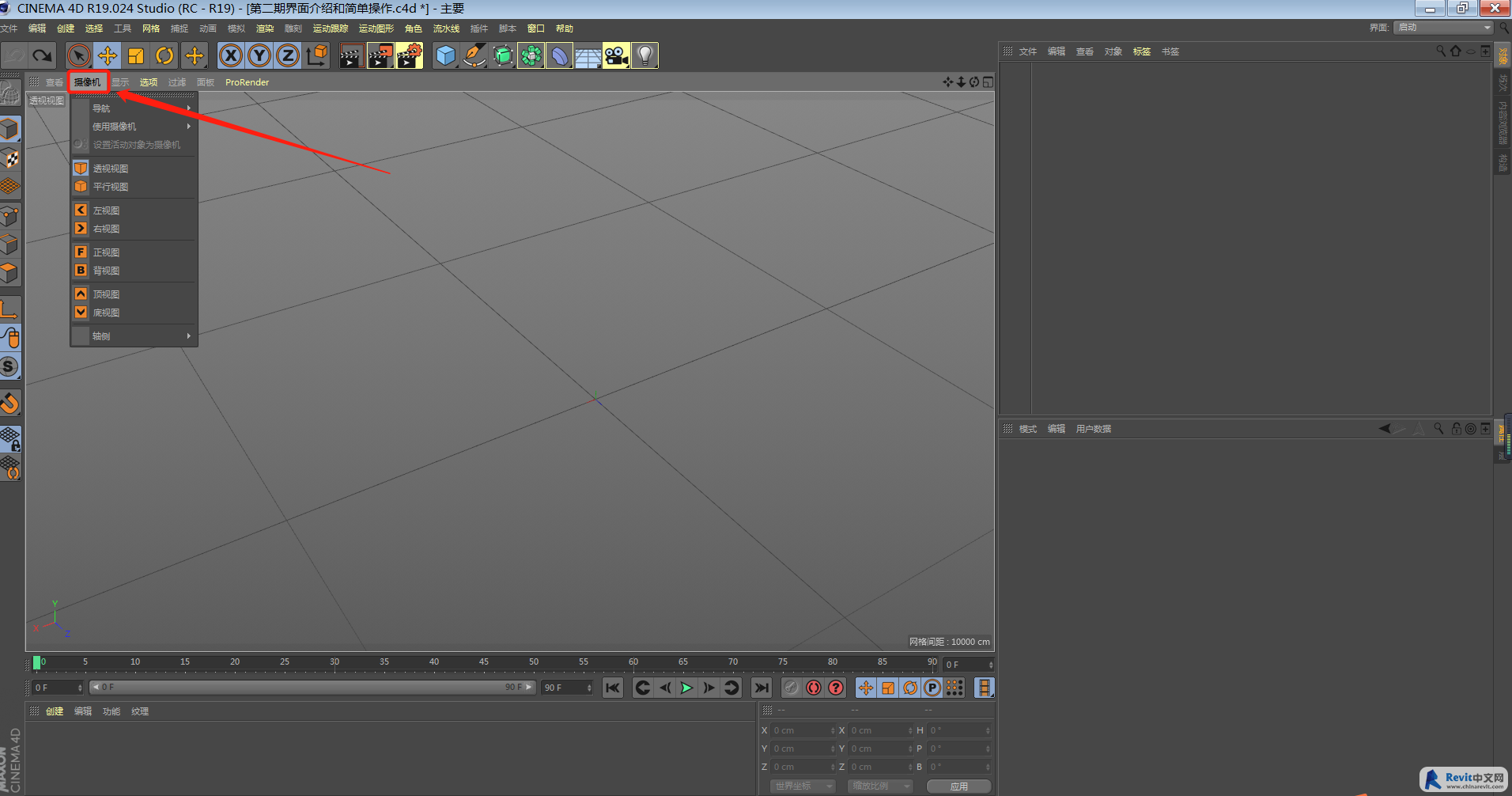The image size is (1512, 796).
Task: Activate the Move tool in top toolbar
Action: pyautogui.click(x=108, y=55)
